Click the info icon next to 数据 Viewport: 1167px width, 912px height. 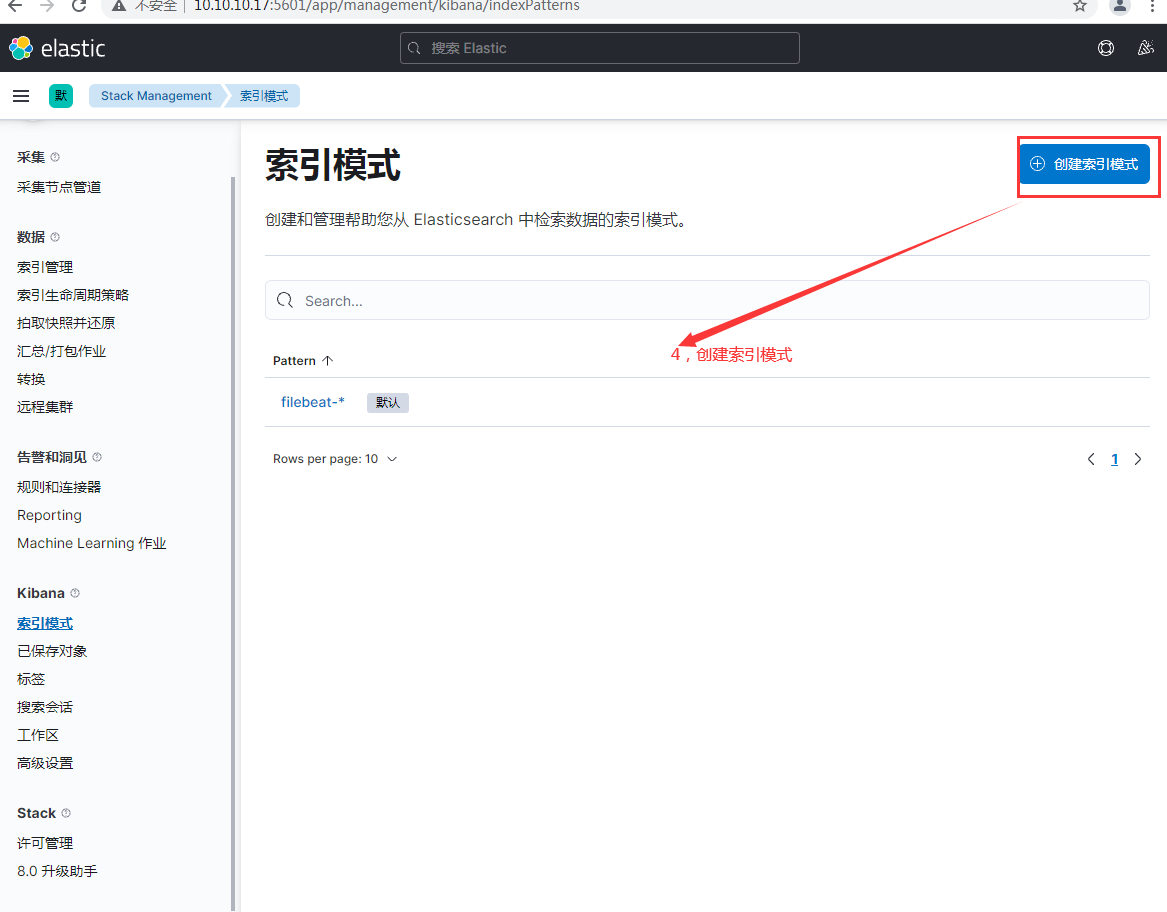[55, 237]
